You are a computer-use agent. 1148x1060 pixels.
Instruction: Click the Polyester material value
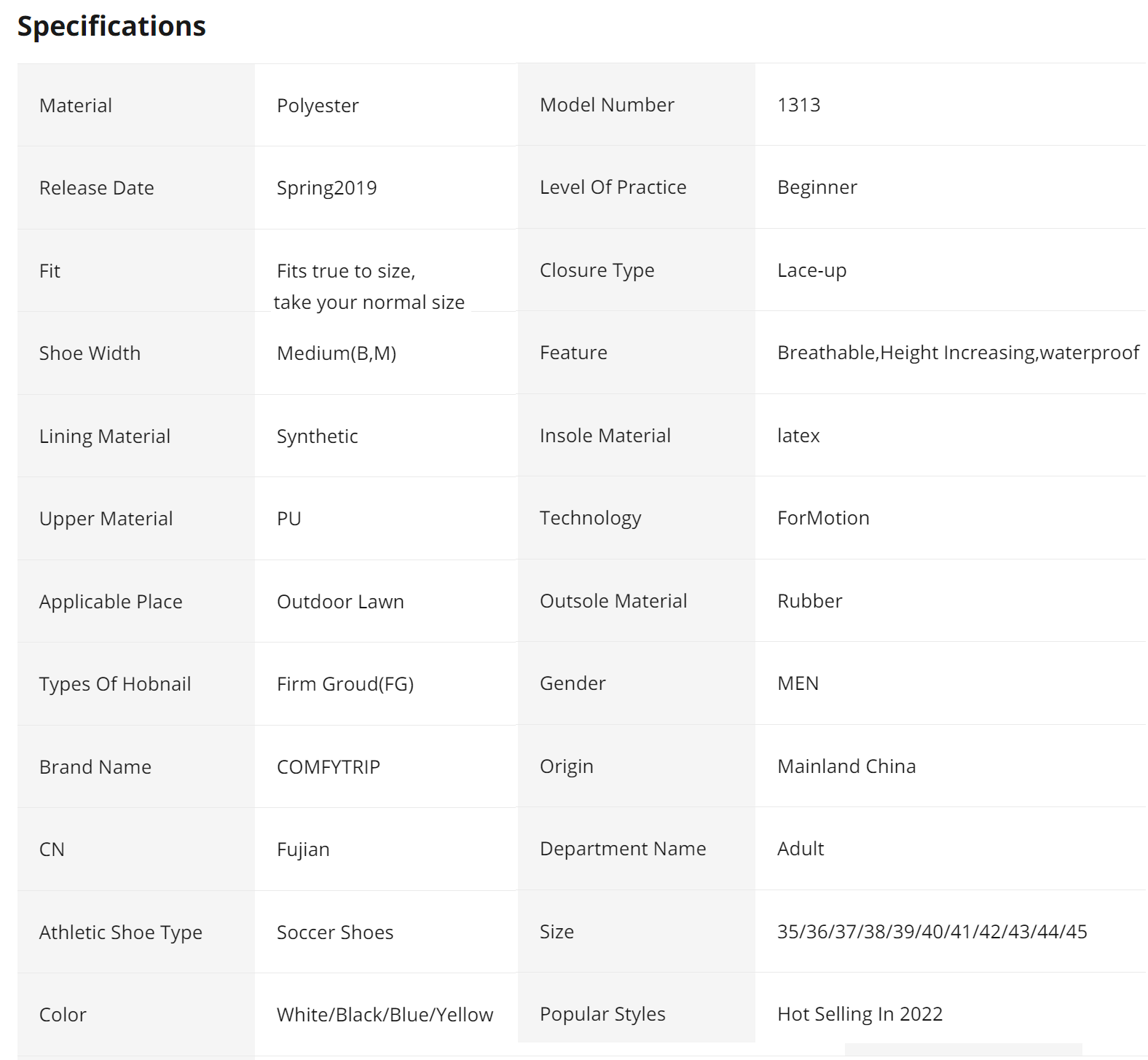point(318,106)
